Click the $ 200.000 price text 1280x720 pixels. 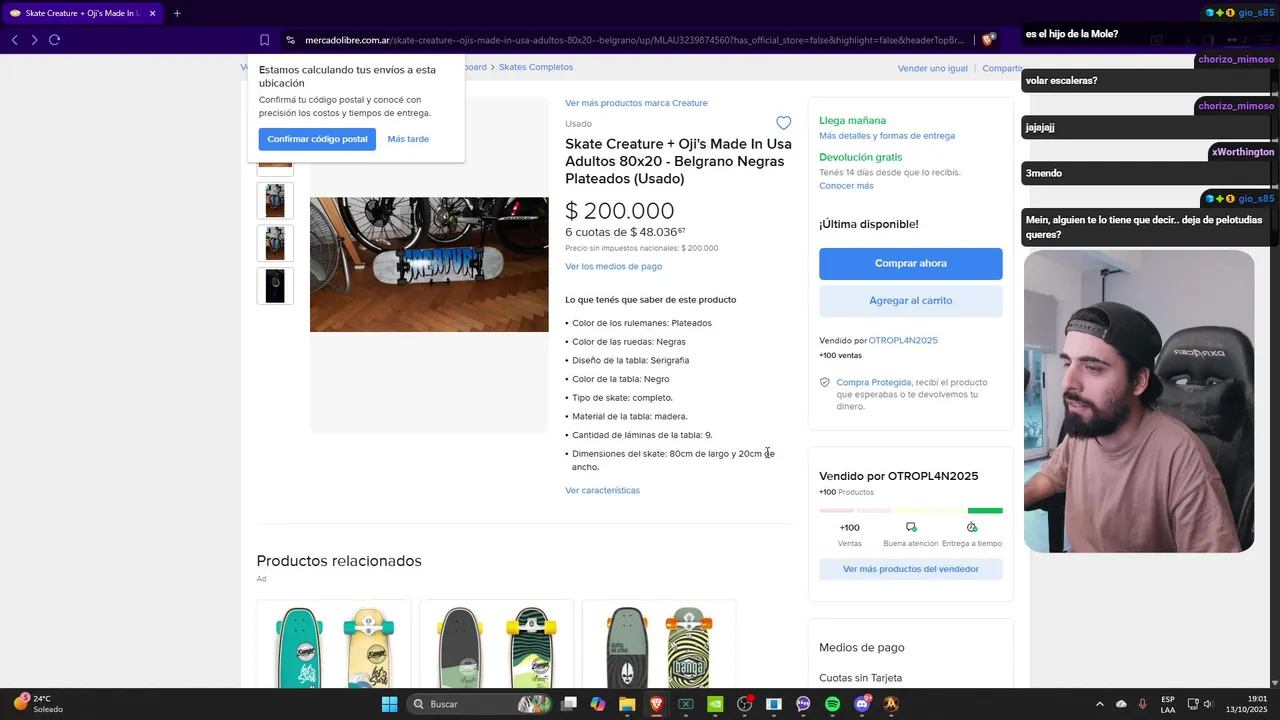click(x=620, y=211)
